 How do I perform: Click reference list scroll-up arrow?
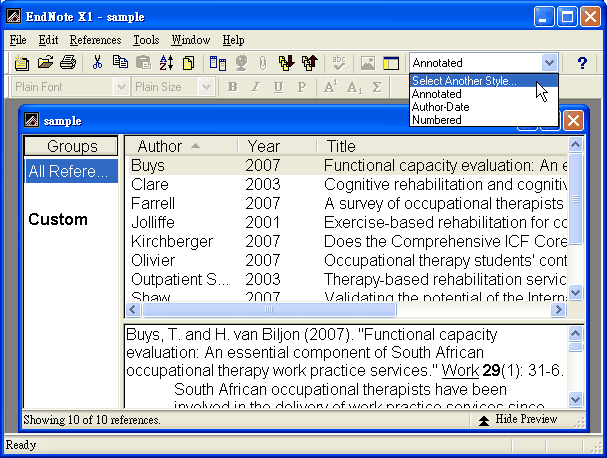[575, 144]
